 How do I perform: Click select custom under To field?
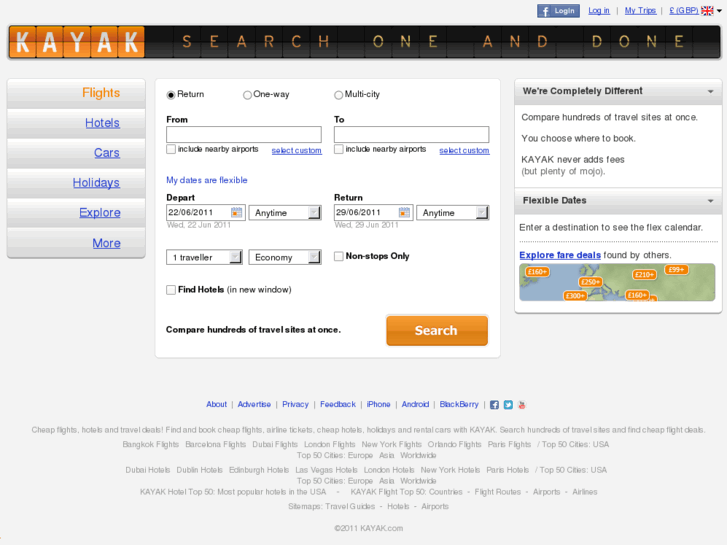(464, 150)
